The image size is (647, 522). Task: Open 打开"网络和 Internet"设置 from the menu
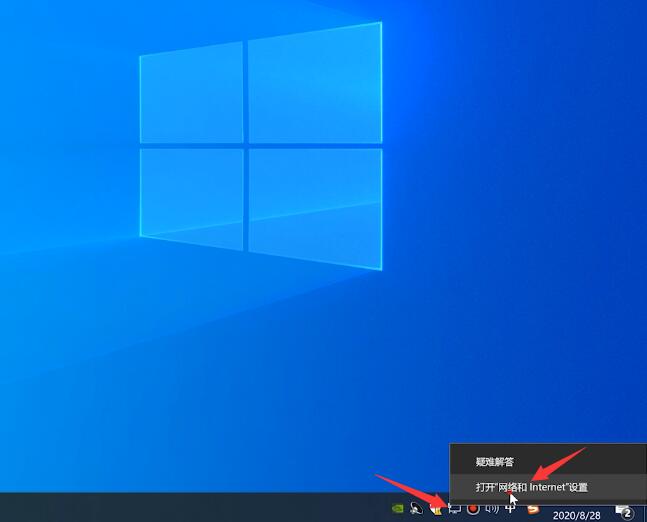pyautogui.click(x=548, y=487)
